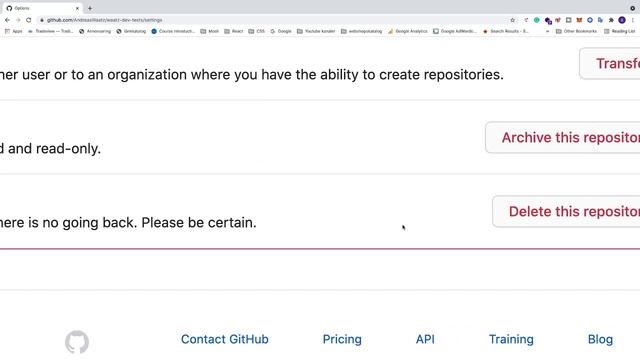Click the site lock icon in address bar
The image size is (640, 360).
pyautogui.click(x=42, y=20)
